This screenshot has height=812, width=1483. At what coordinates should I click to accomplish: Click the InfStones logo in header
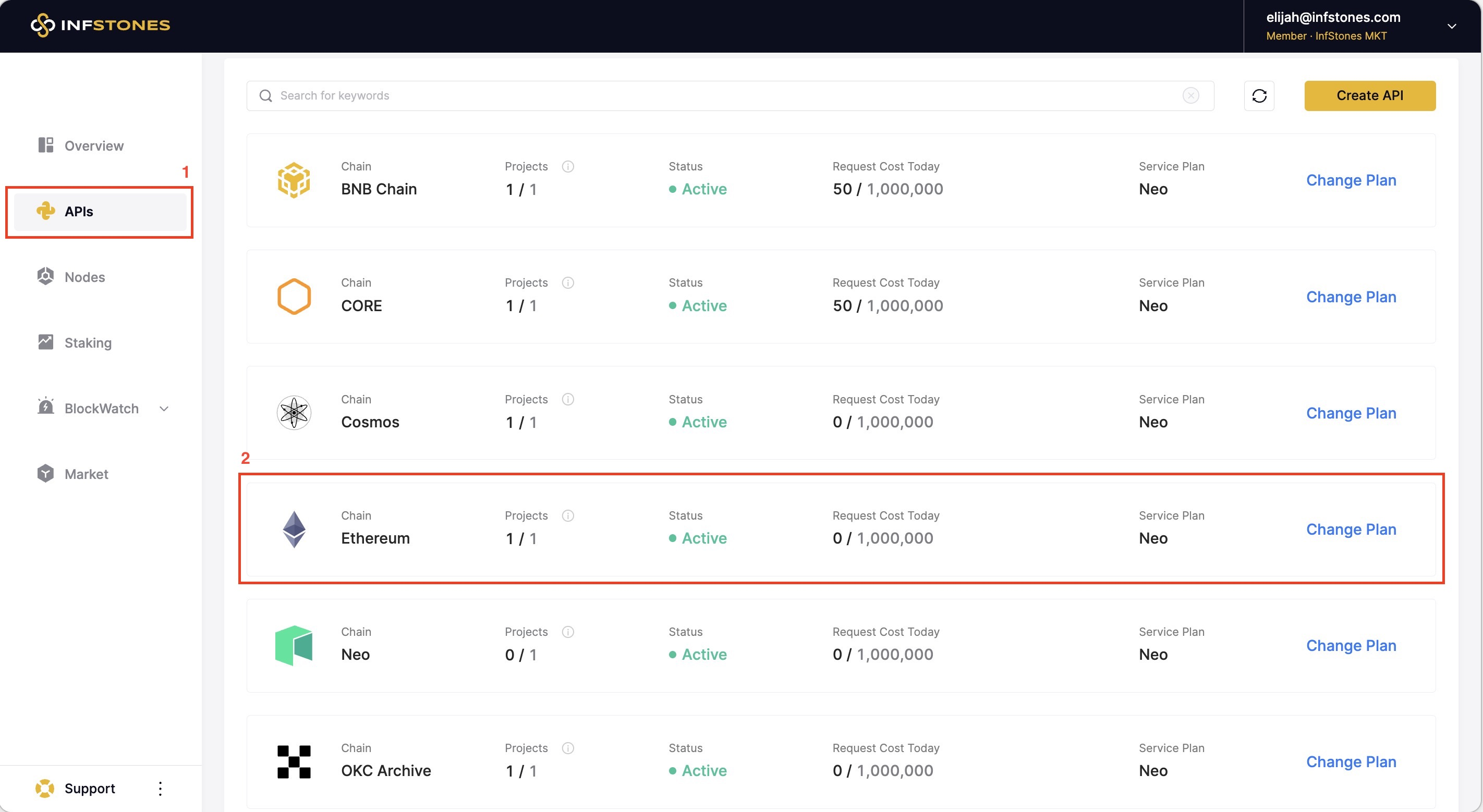(100, 24)
